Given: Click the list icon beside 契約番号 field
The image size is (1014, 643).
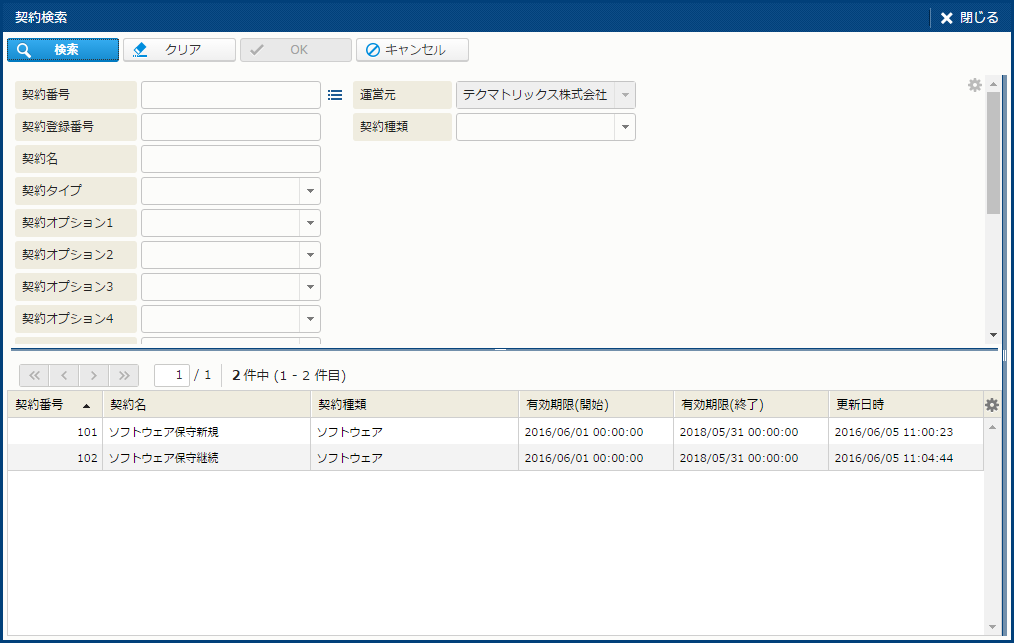Looking at the screenshot, I should [335, 95].
